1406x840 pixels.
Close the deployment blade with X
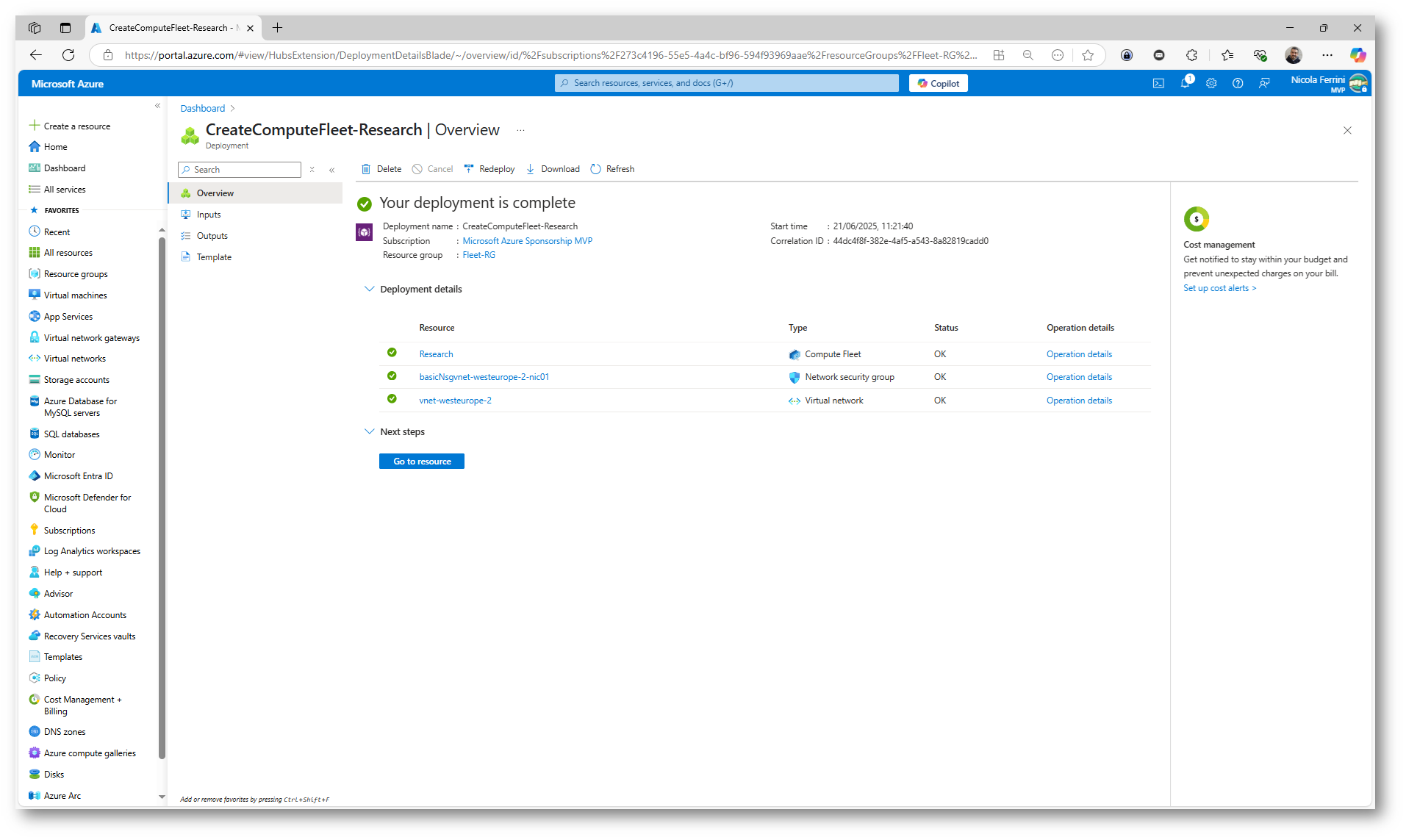(1347, 130)
